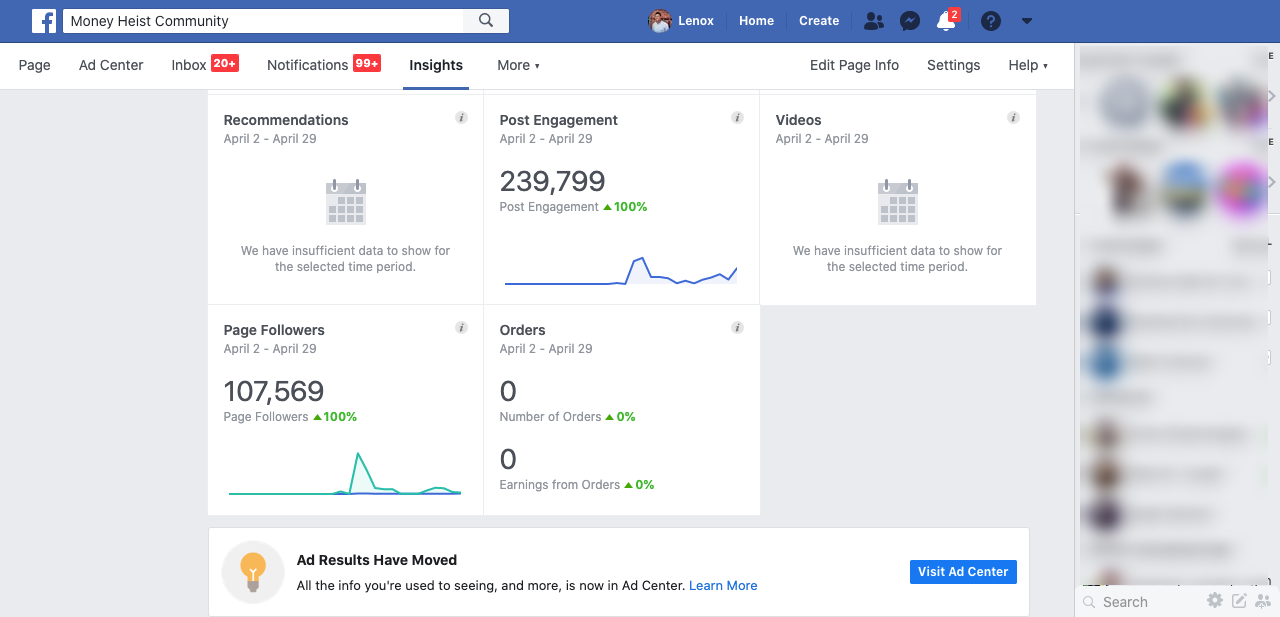Open the Lenox profile avatar
The width and height of the screenshot is (1280, 617).
point(659,21)
